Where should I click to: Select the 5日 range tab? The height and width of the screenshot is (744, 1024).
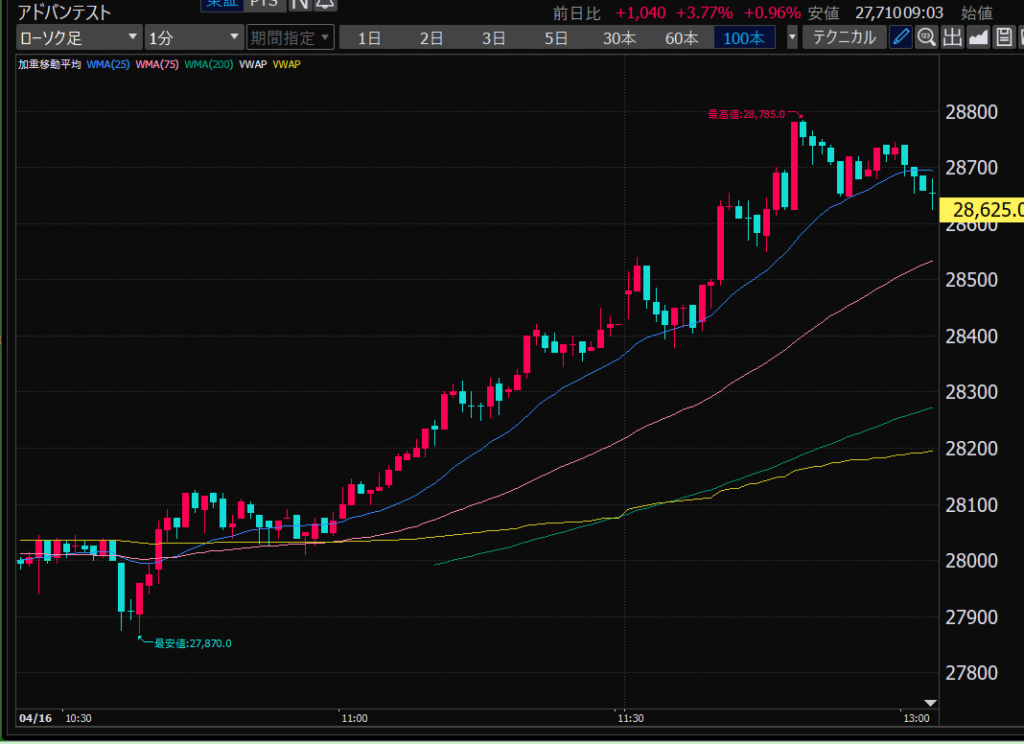[x=556, y=38]
